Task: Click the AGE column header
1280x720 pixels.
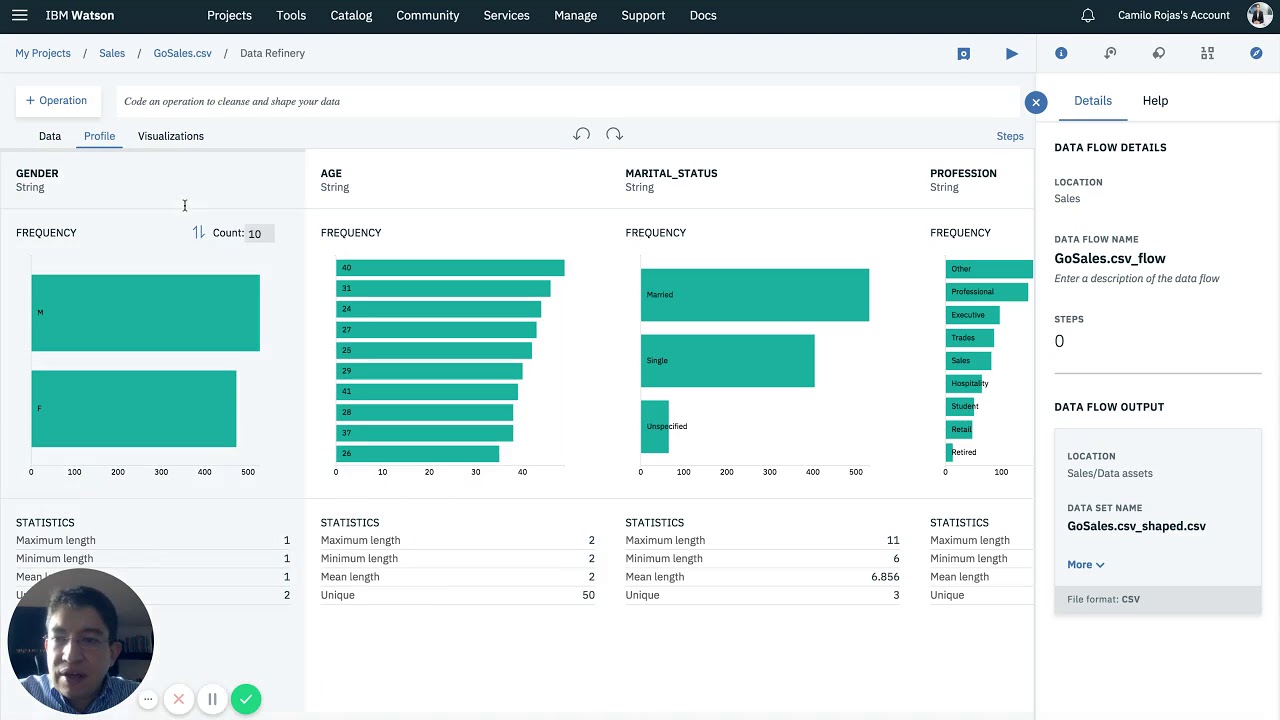Action: 331,173
